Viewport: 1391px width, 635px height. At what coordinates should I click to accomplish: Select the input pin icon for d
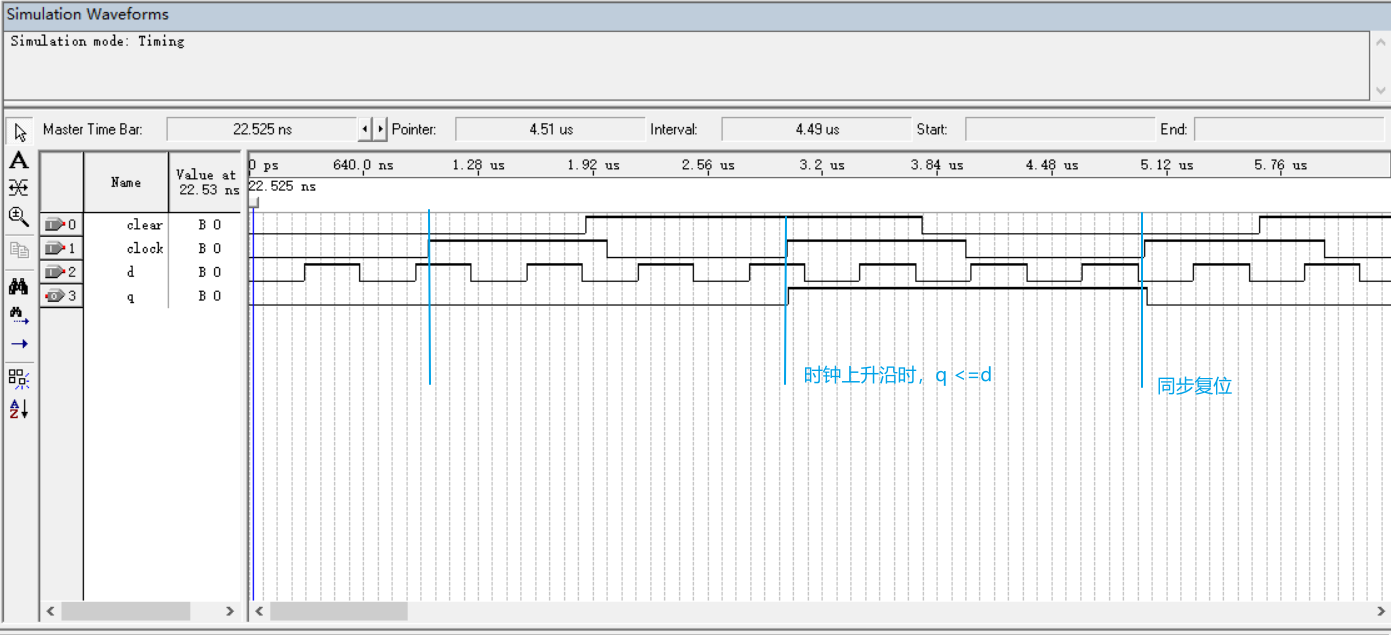(54, 272)
